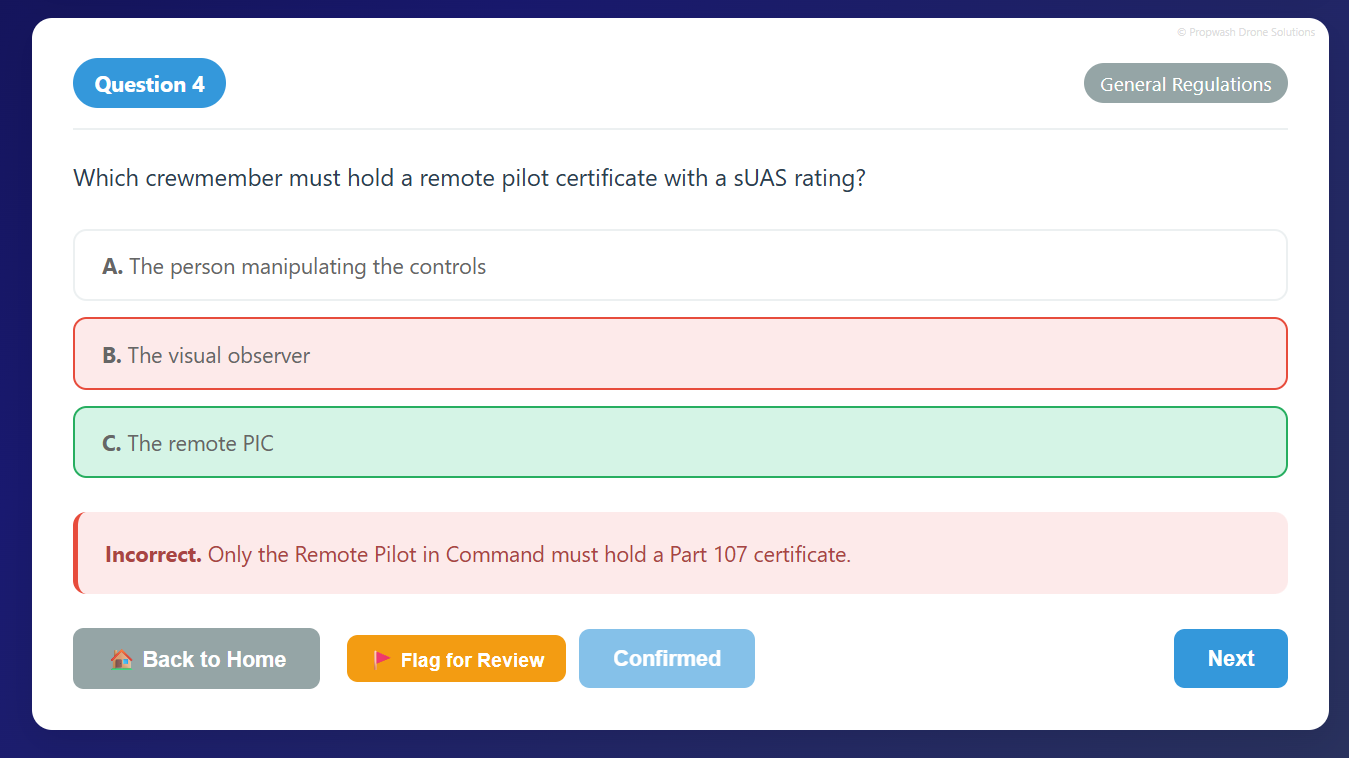Open the General Regulations category tag
The width and height of the screenshot is (1349, 758).
coord(1185,84)
